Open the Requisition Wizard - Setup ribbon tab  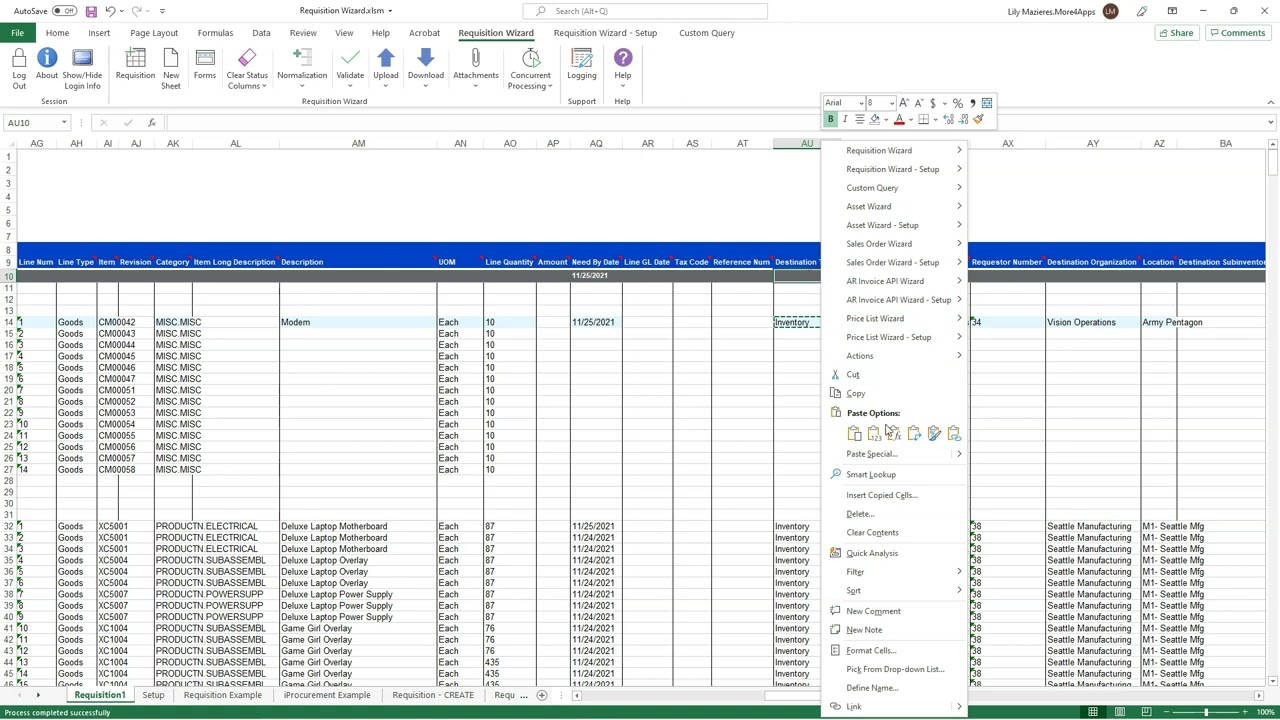[605, 33]
